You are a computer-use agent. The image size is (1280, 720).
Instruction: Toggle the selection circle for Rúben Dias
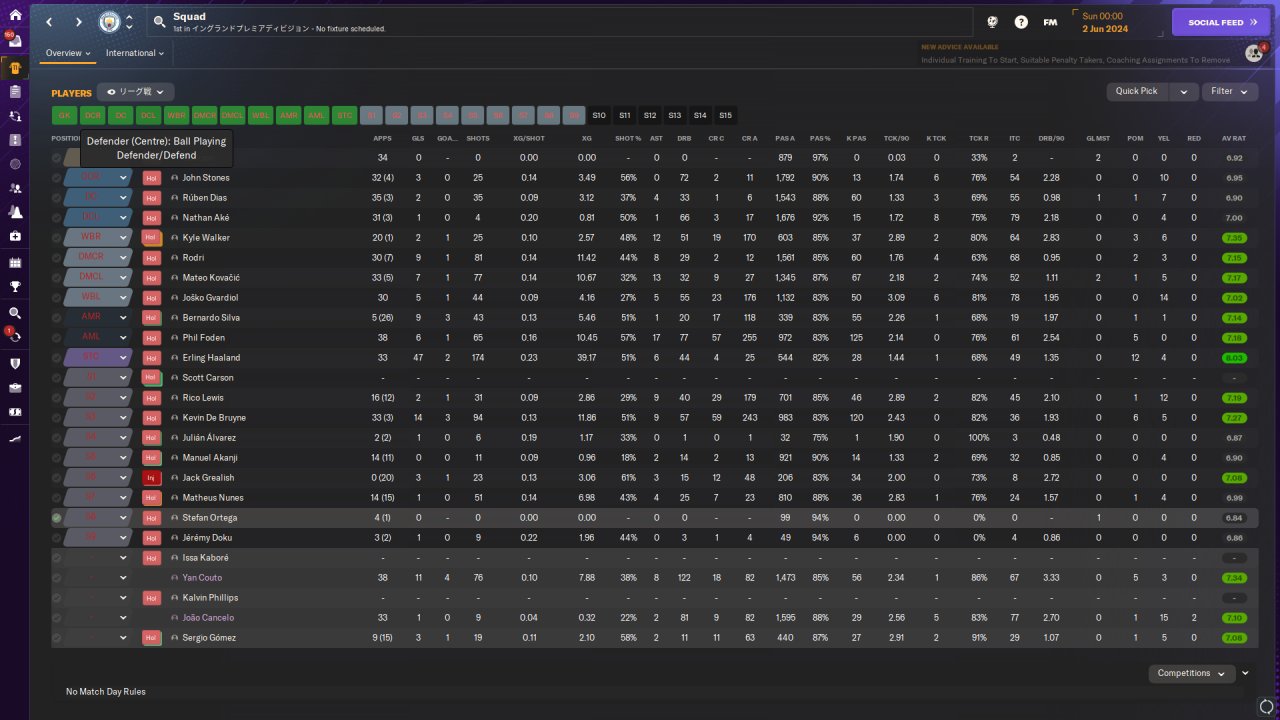pos(57,198)
